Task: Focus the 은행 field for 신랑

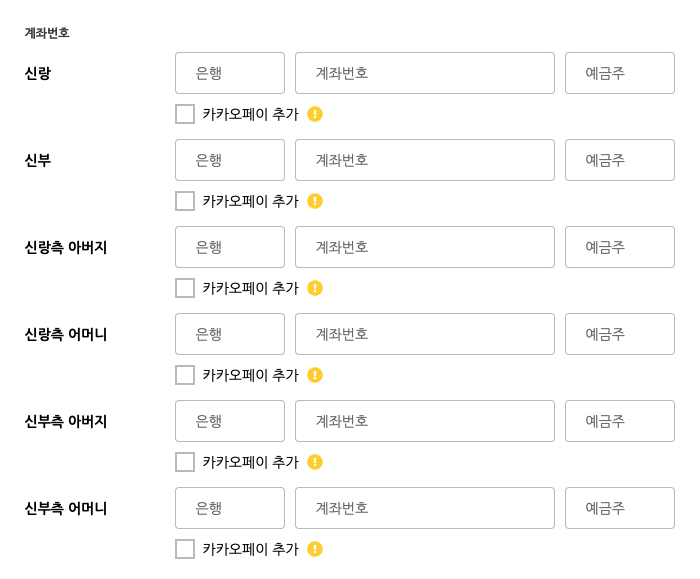Action: tap(230, 73)
